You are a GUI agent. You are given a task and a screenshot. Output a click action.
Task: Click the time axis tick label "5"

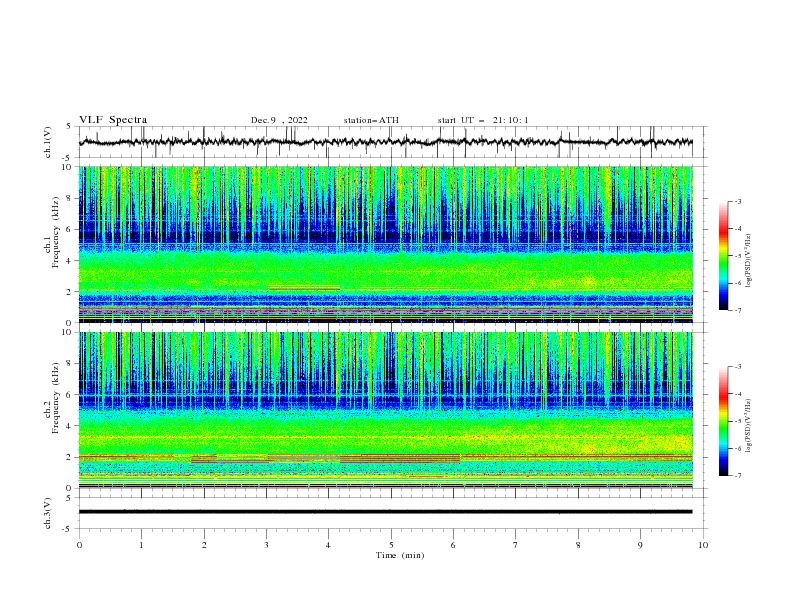click(x=391, y=545)
